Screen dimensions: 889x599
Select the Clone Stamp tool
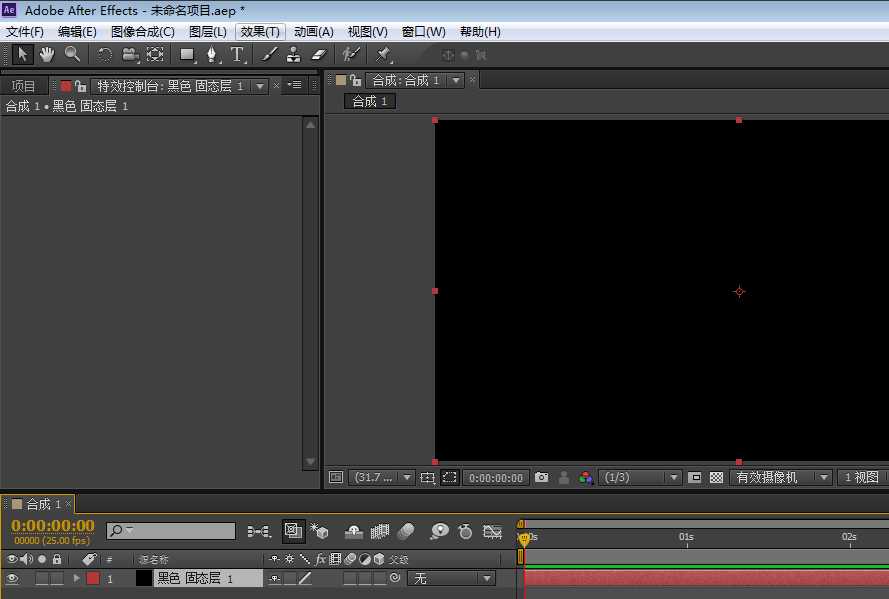click(x=293, y=54)
